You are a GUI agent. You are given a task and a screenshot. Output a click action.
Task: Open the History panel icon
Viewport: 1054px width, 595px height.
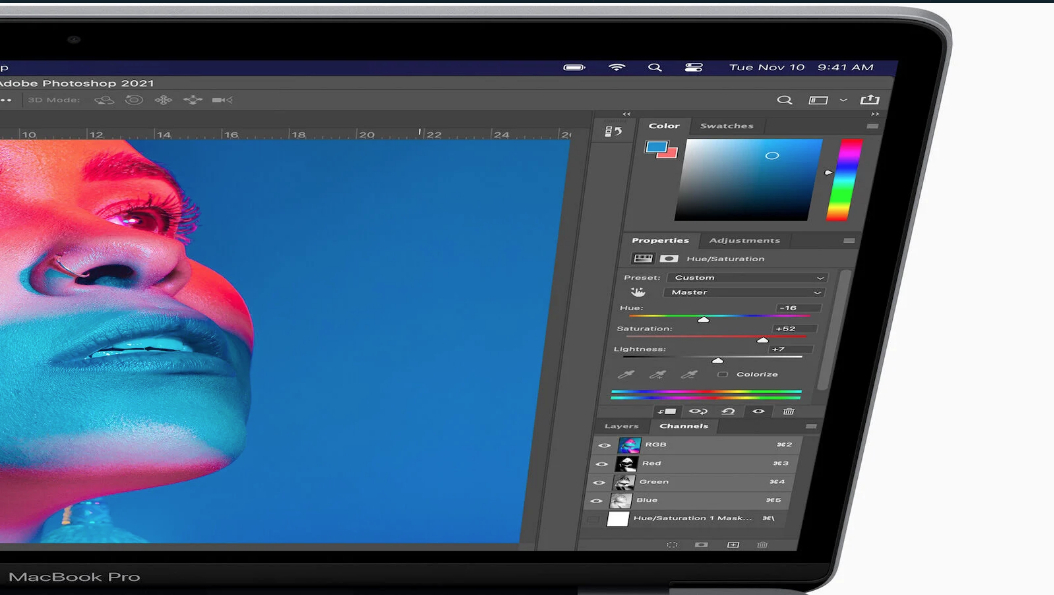click(613, 132)
